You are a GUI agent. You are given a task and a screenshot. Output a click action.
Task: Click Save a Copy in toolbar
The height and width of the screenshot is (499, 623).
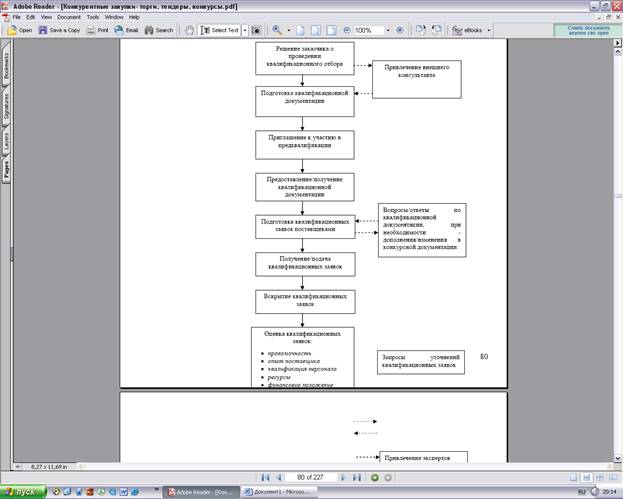(x=58, y=30)
